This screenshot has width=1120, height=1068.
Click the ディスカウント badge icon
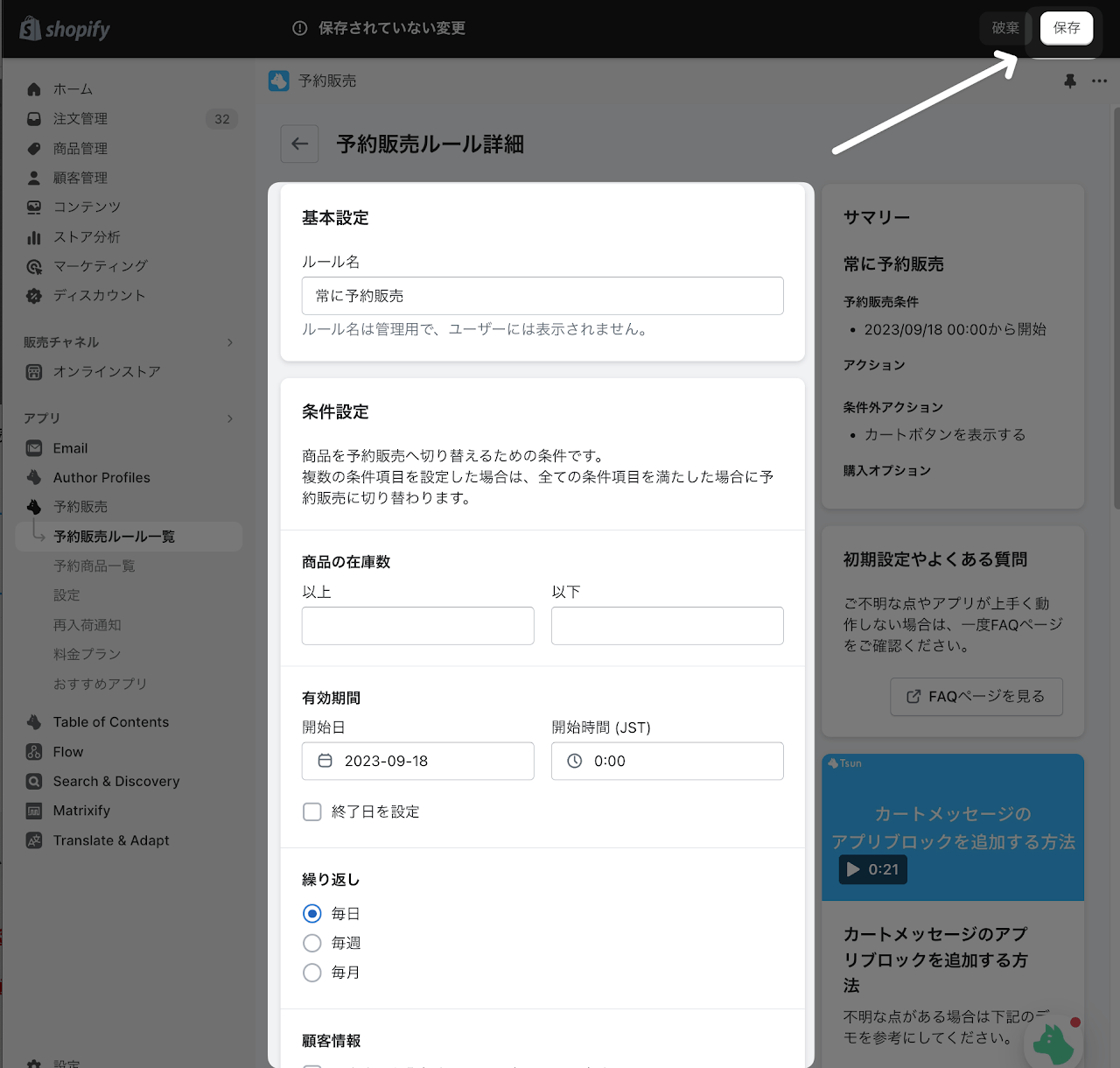[x=34, y=296]
